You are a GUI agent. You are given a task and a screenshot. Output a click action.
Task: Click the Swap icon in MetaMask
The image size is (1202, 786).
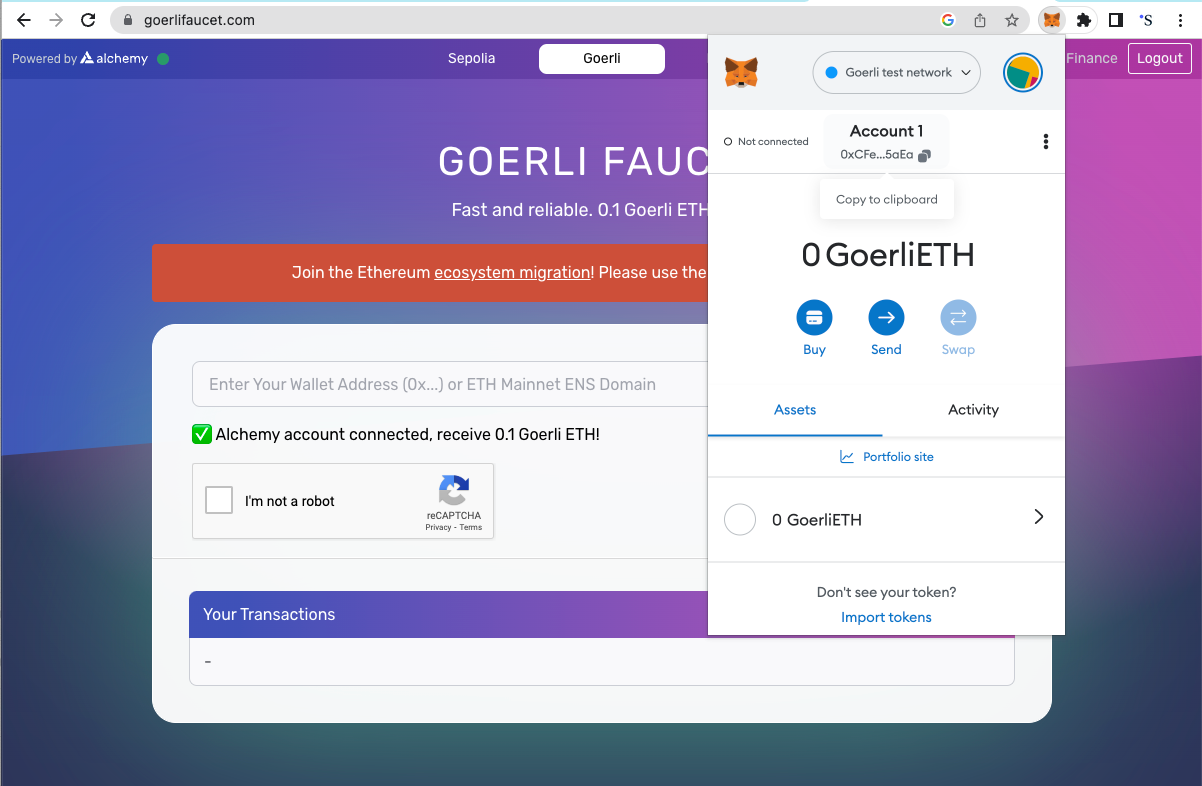coord(958,318)
